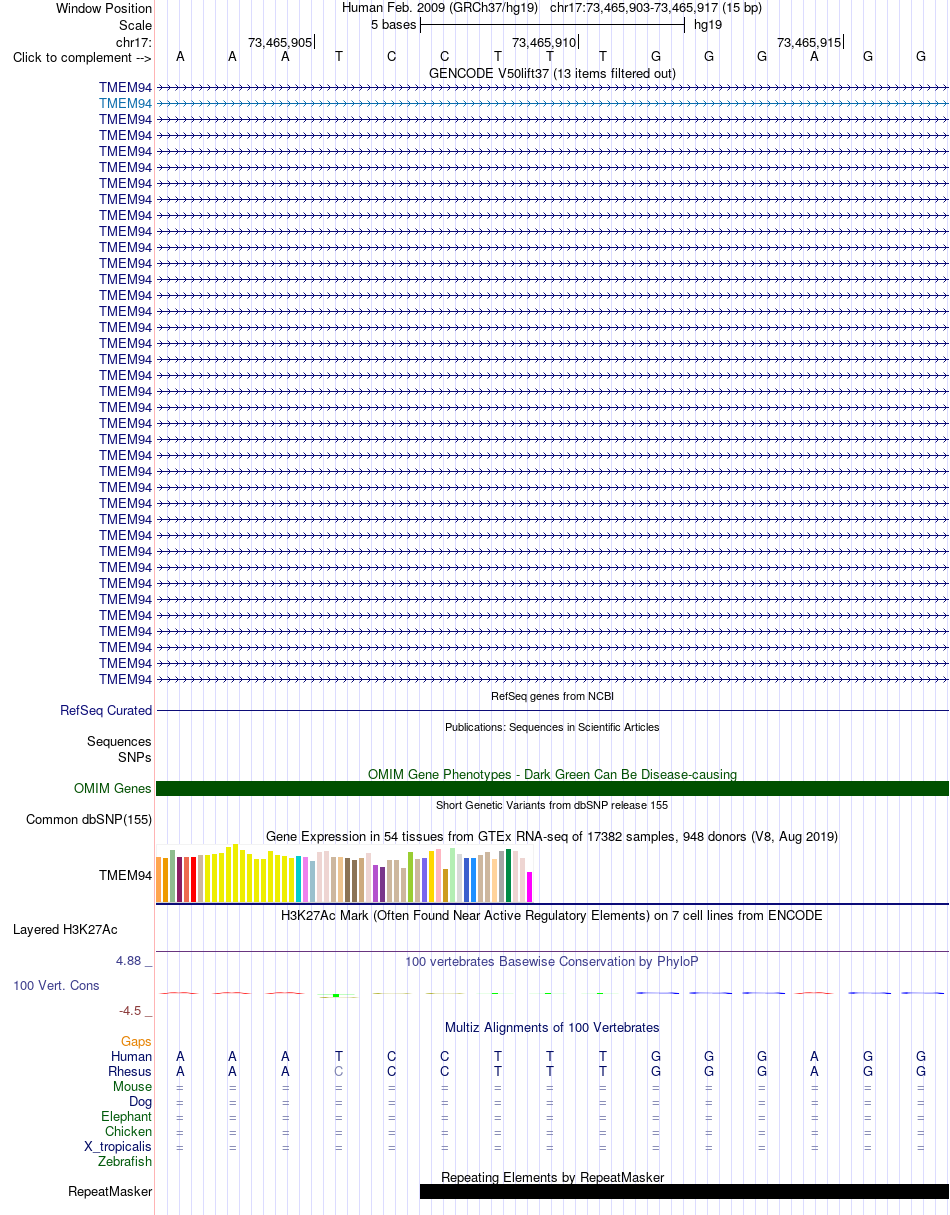Click the light-blue highlighted TMEM94 transcript label
Screen dimensions: 950x1215
pyautogui.click(x=126, y=103)
